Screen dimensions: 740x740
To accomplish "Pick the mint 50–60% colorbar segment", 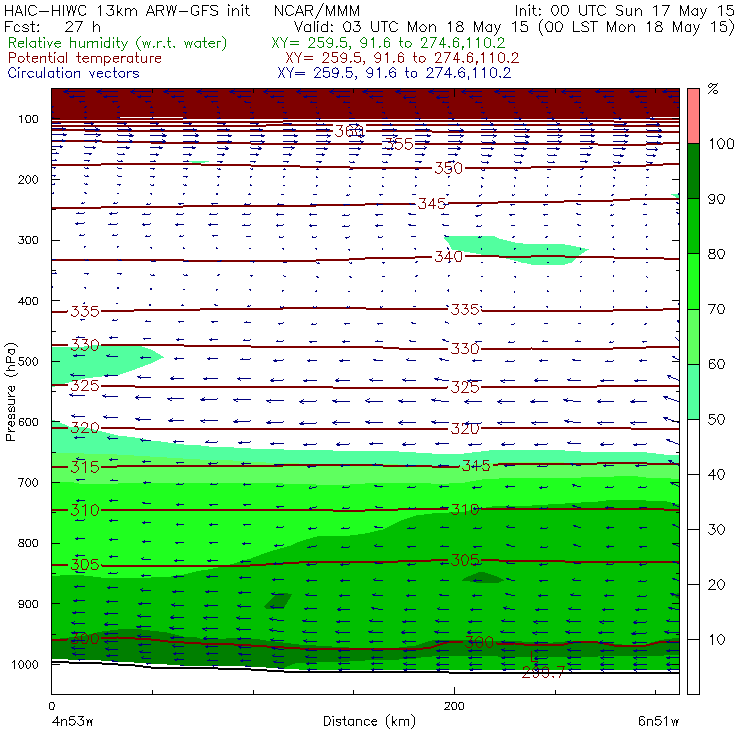I will click(x=693, y=392).
